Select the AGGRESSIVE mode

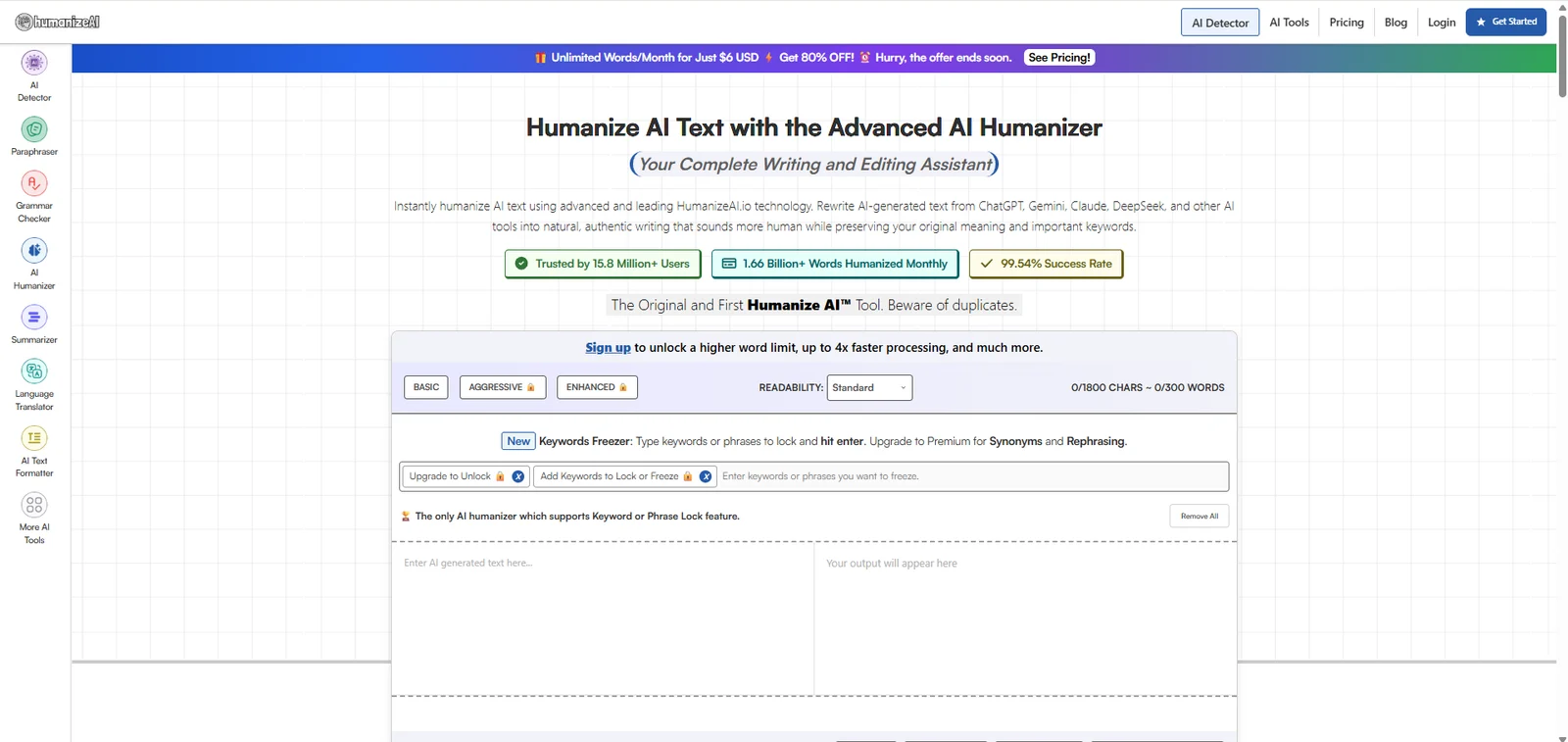click(502, 387)
